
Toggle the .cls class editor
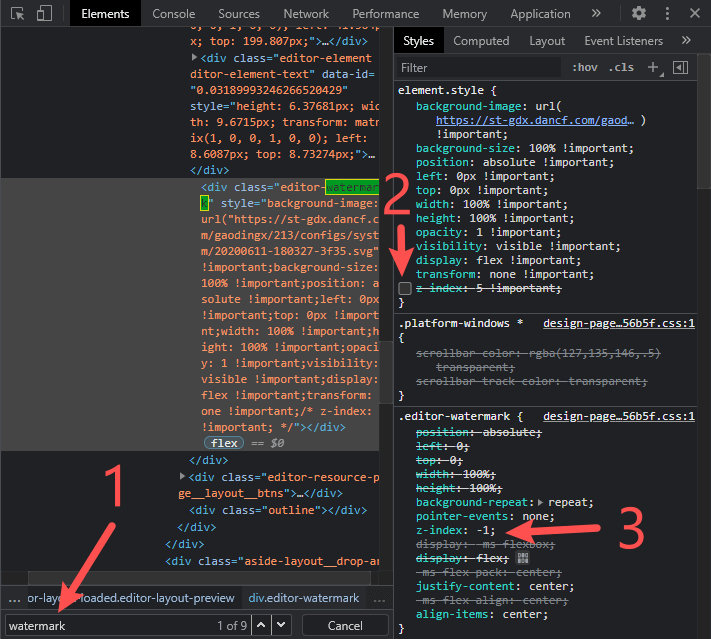click(x=621, y=68)
